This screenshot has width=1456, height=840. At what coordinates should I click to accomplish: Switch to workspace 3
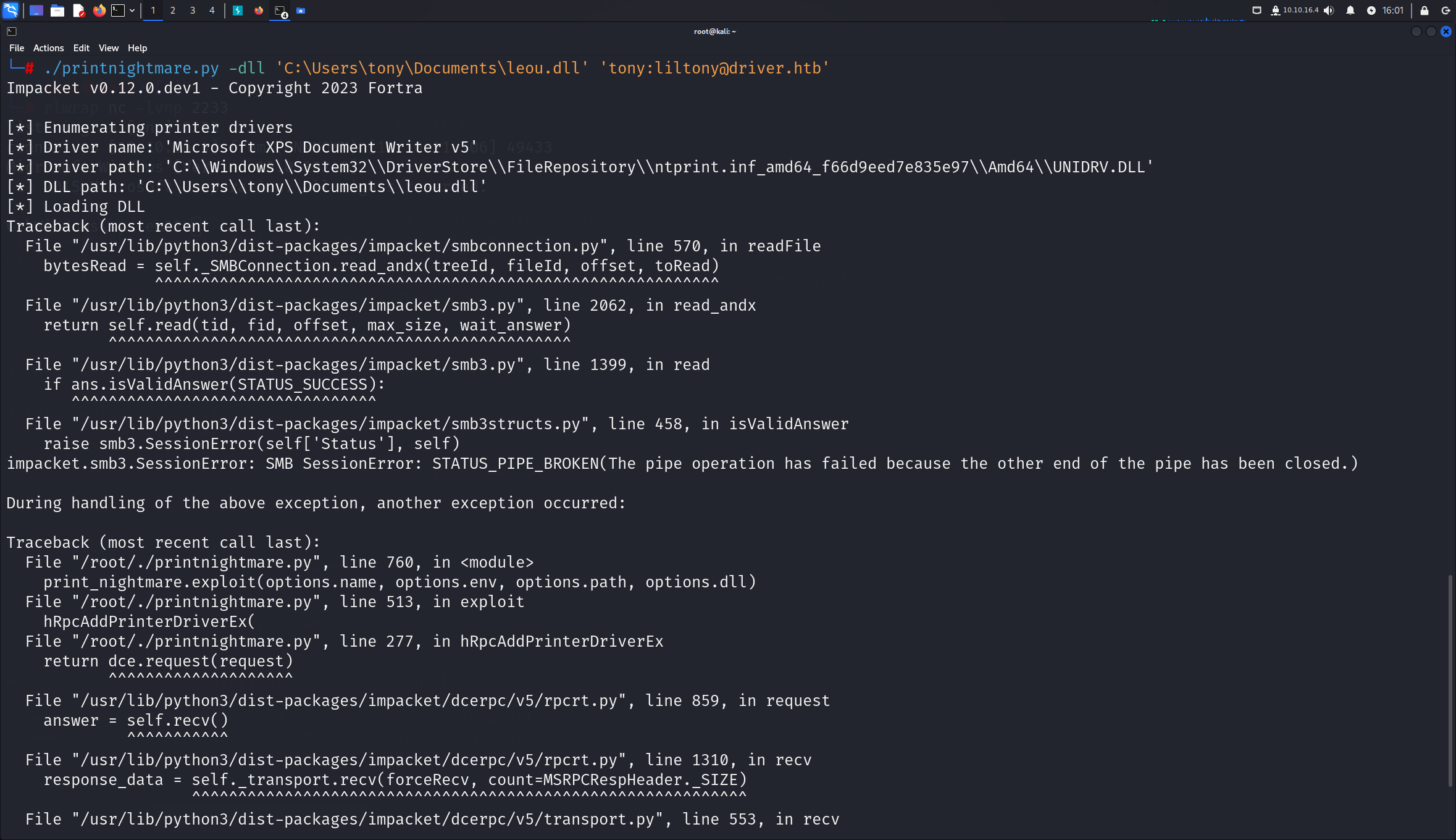click(193, 10)
